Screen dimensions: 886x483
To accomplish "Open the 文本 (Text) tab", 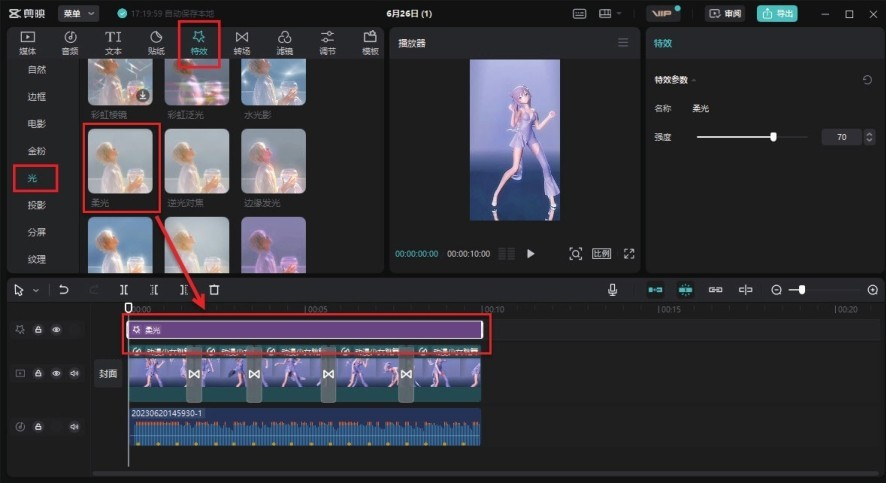I will [113, 43].
